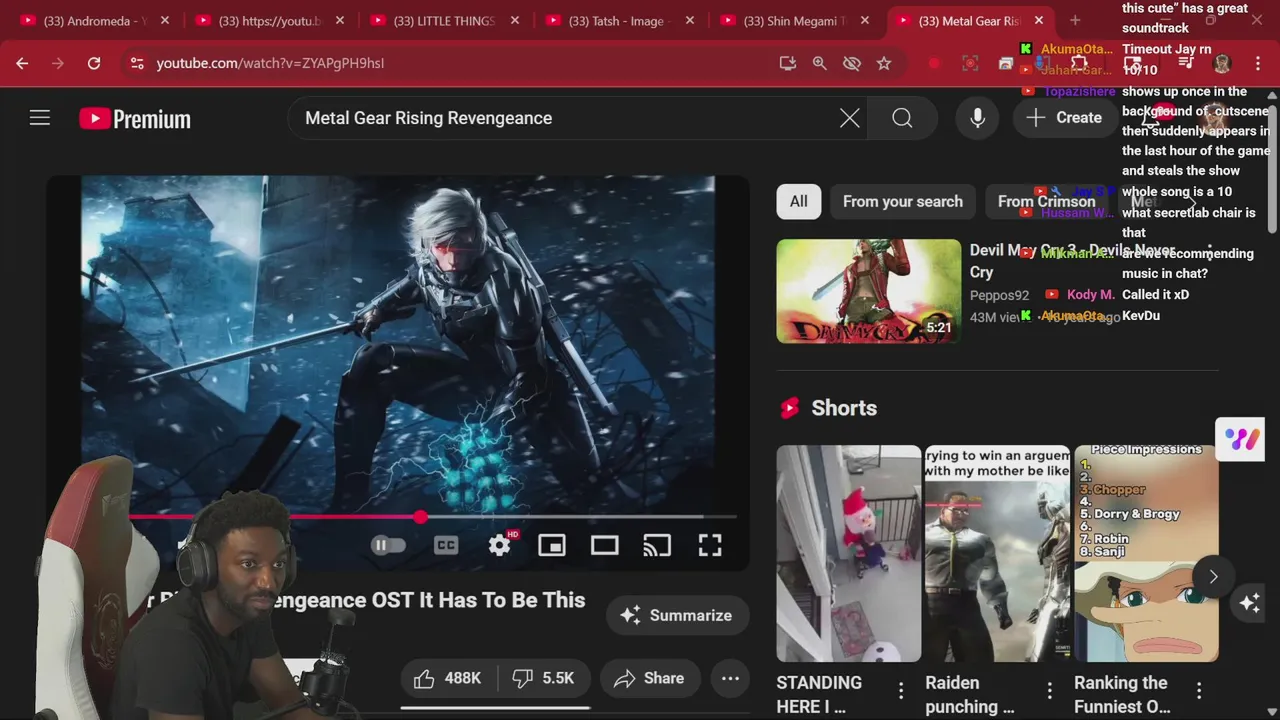1280x720 pixels.
Task: Open Raiden punching short thumbnail
Action: pyautogui.click(x=997, y=554)
